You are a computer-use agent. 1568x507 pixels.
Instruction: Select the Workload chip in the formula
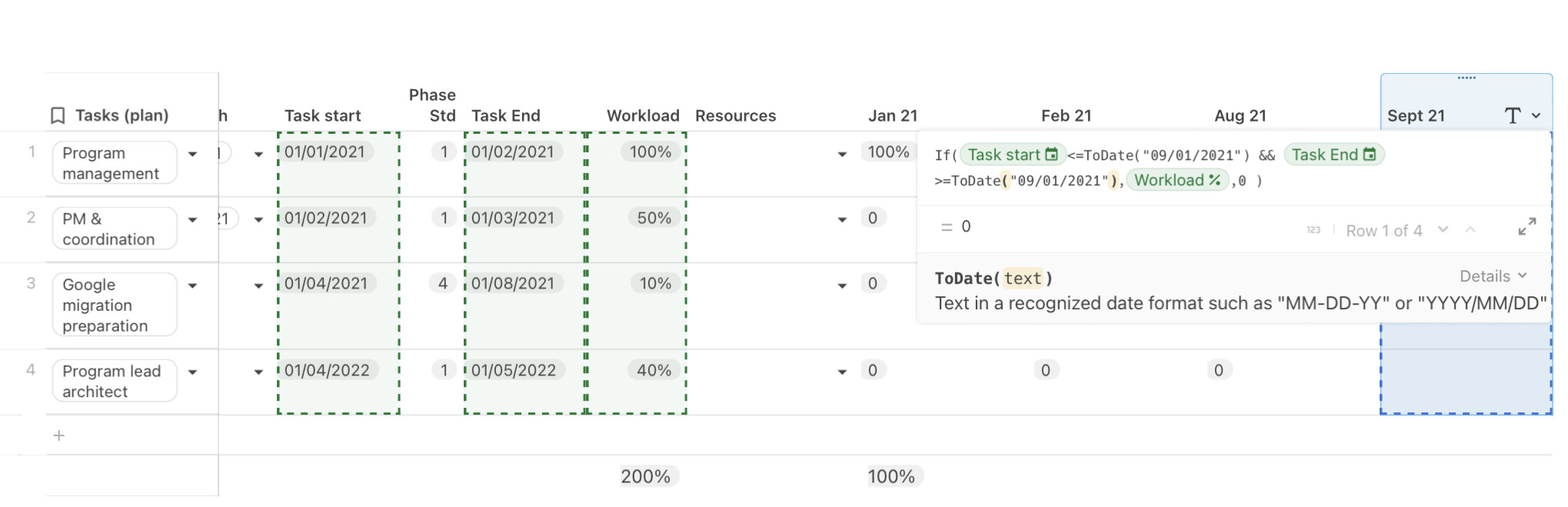click(1177, 180)
